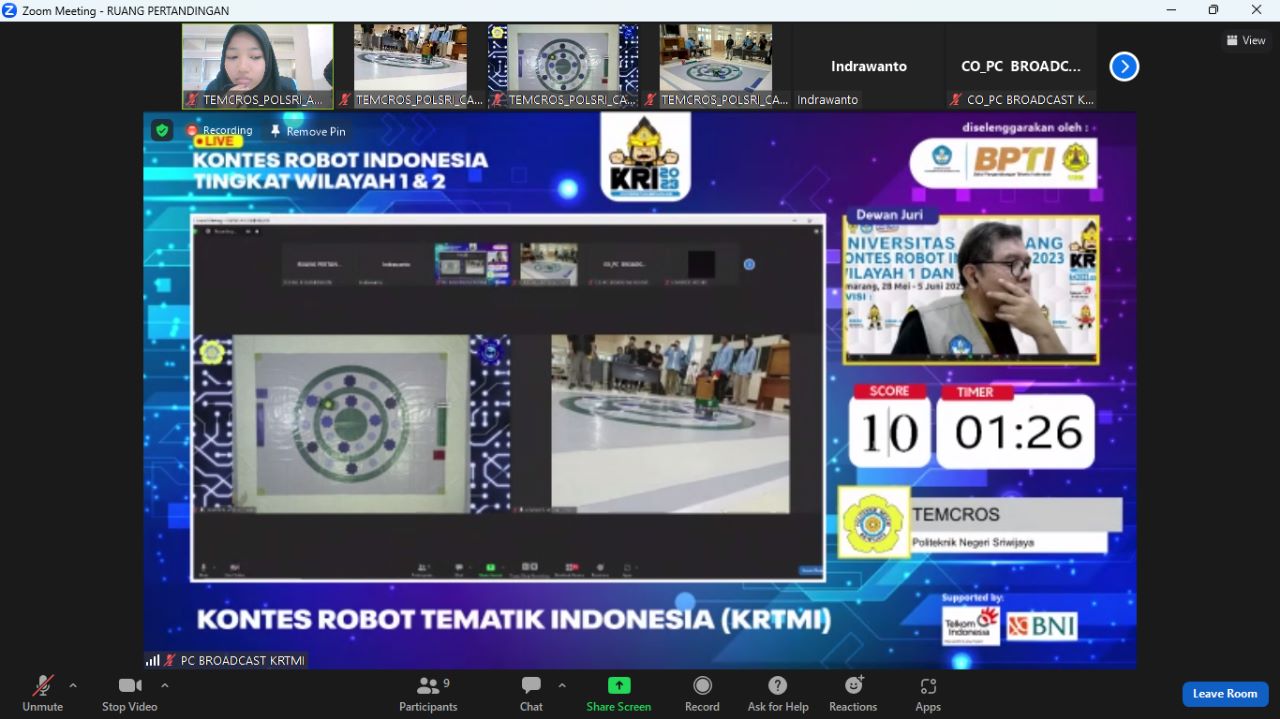Open the Zoom Apps panel
The image size is (1280, 719).
coord(927,692)
